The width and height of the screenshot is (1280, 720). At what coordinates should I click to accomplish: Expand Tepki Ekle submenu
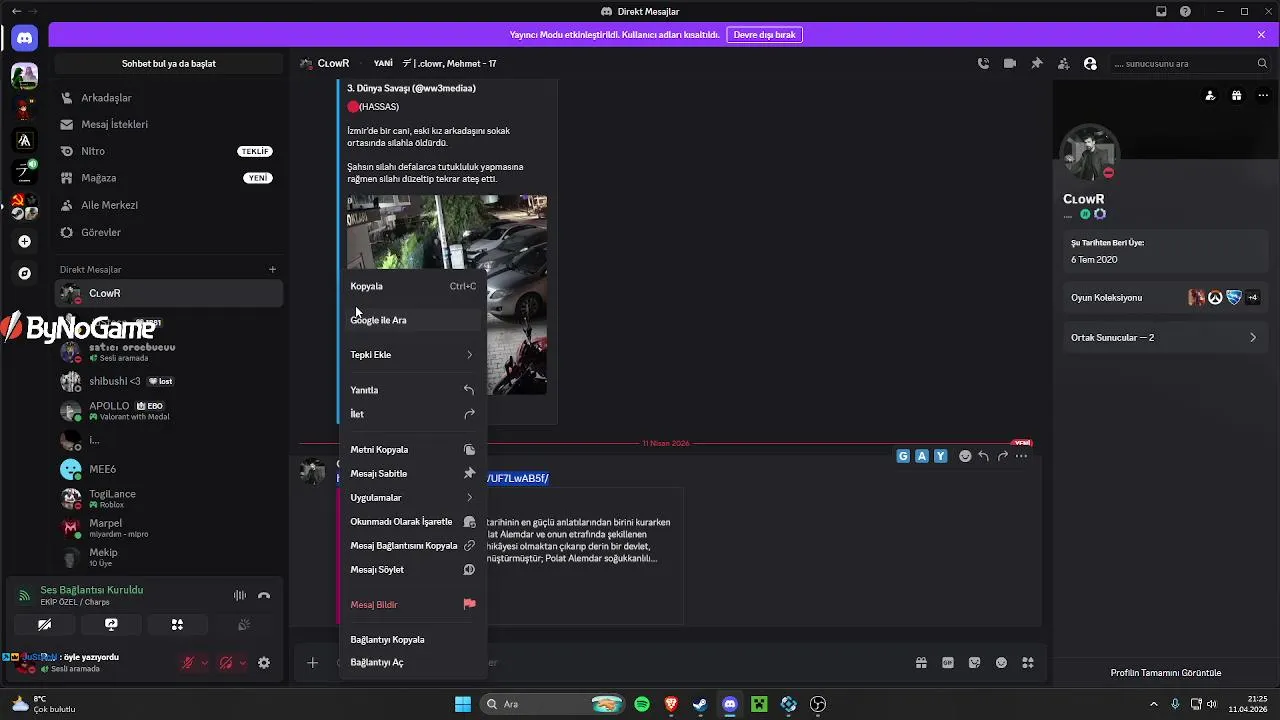click(x=413, y=354)
